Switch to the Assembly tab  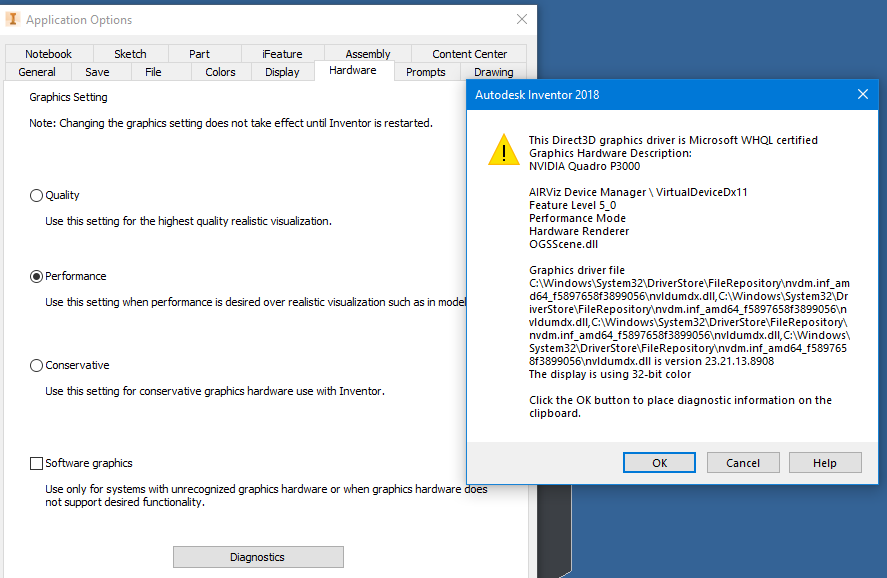tap(368, 54)
